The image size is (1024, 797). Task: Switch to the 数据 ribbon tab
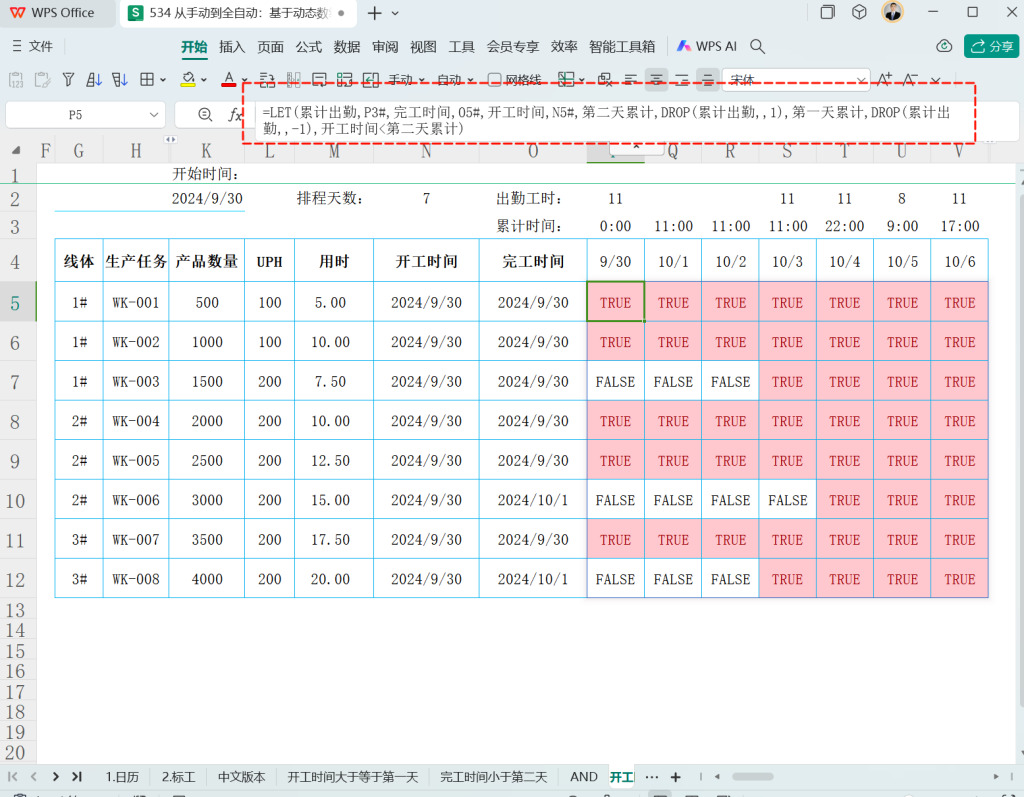coord(347,46)
